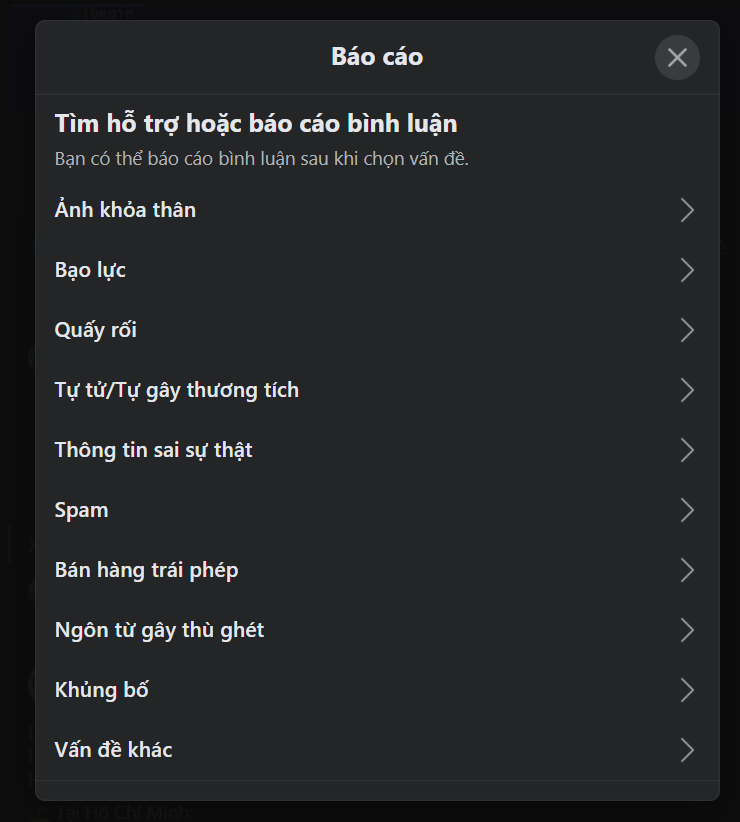The width and height of the screenshot is (740, 822).
Task: Click the chevron beside Spam
Action: point(687,510)
